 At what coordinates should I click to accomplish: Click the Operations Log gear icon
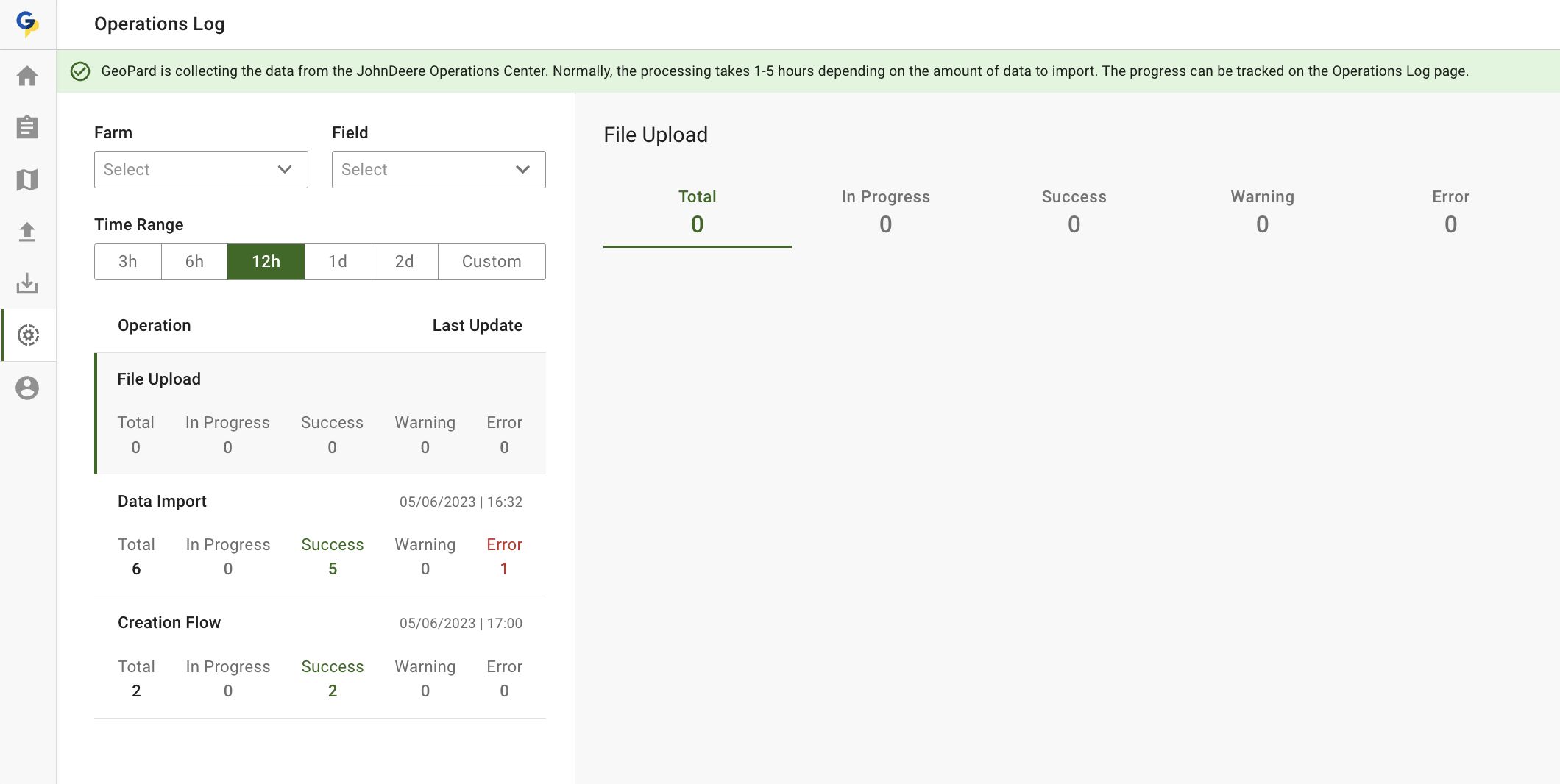[x=28, y=335]
